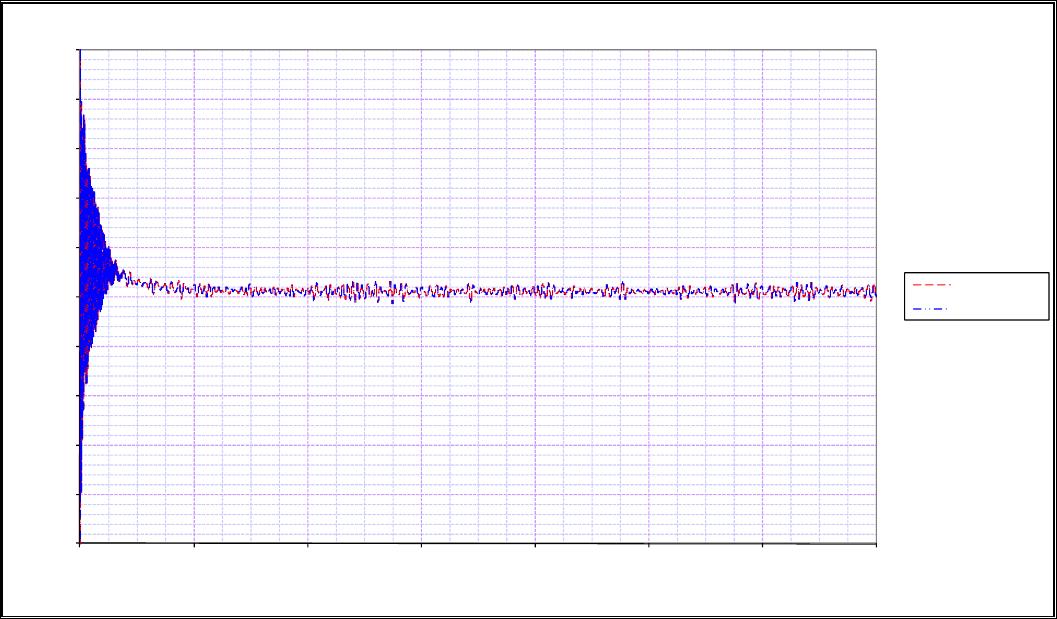
Task: Click the signal trace at the plot's right edge
Action: (x=874, y=291)
